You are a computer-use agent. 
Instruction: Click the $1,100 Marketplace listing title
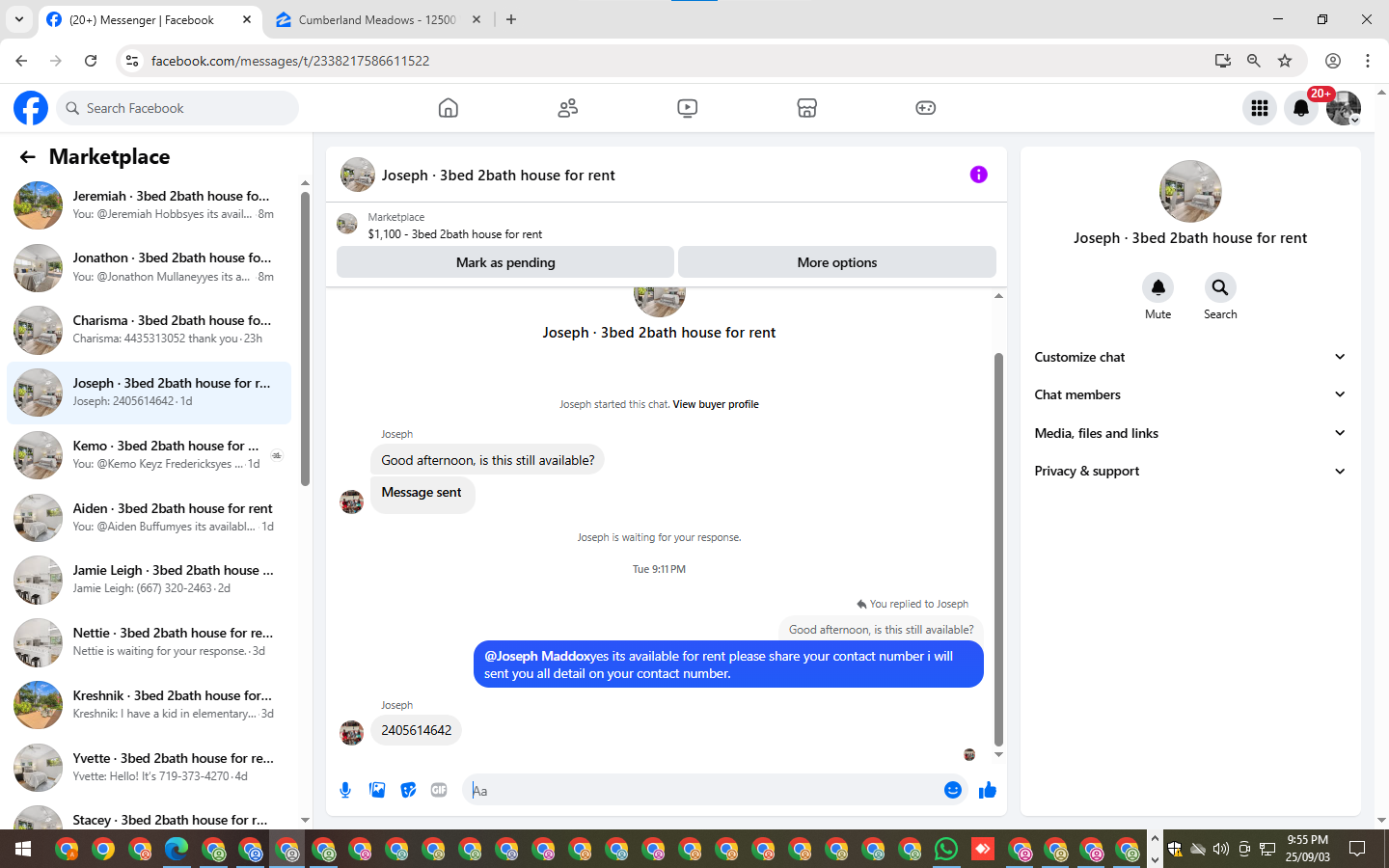click(454, 234)
